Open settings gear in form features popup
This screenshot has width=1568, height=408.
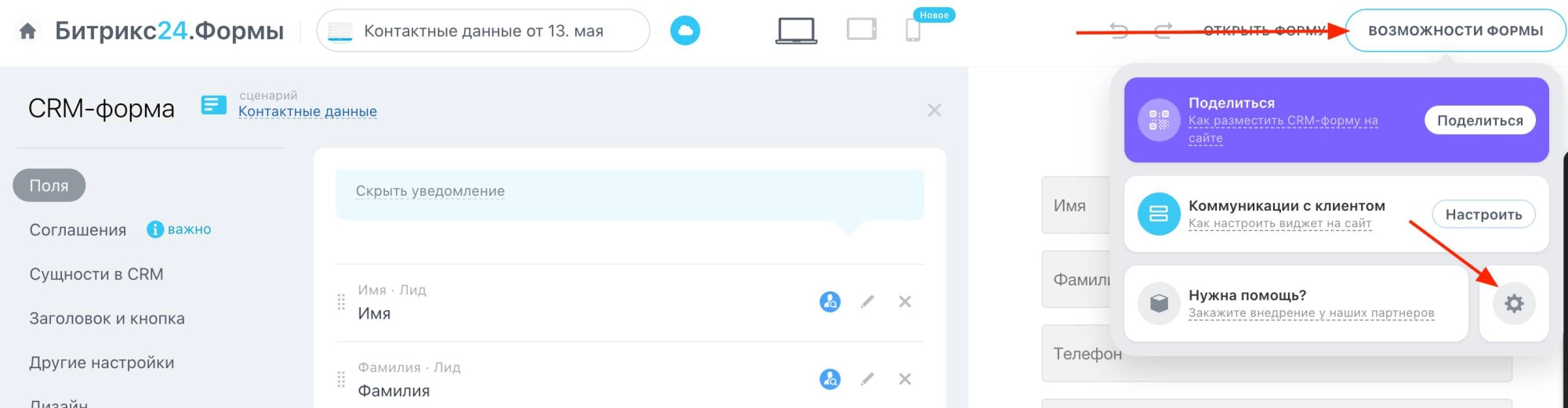point(1513,304)
